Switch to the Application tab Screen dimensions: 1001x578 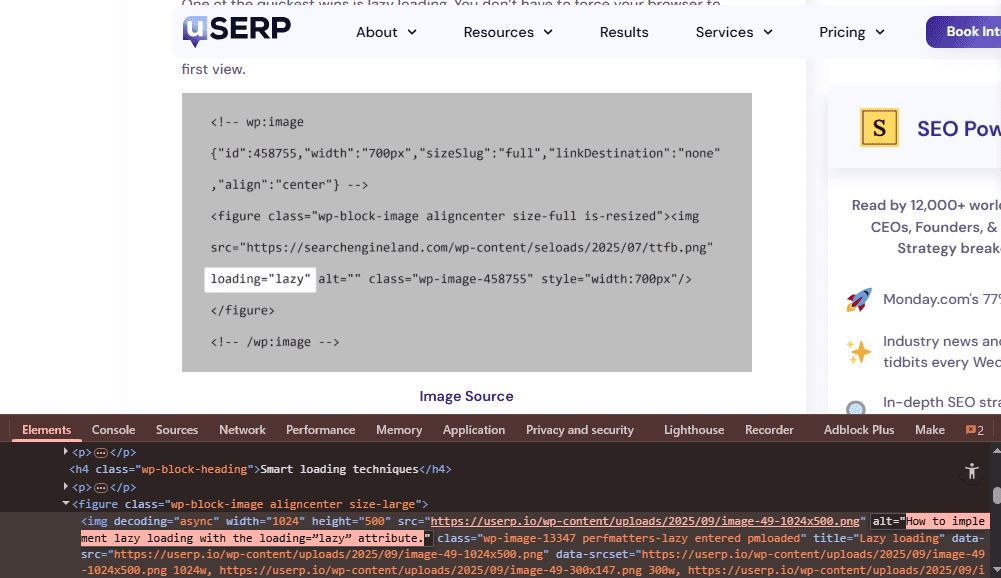[x=474, y=430]
